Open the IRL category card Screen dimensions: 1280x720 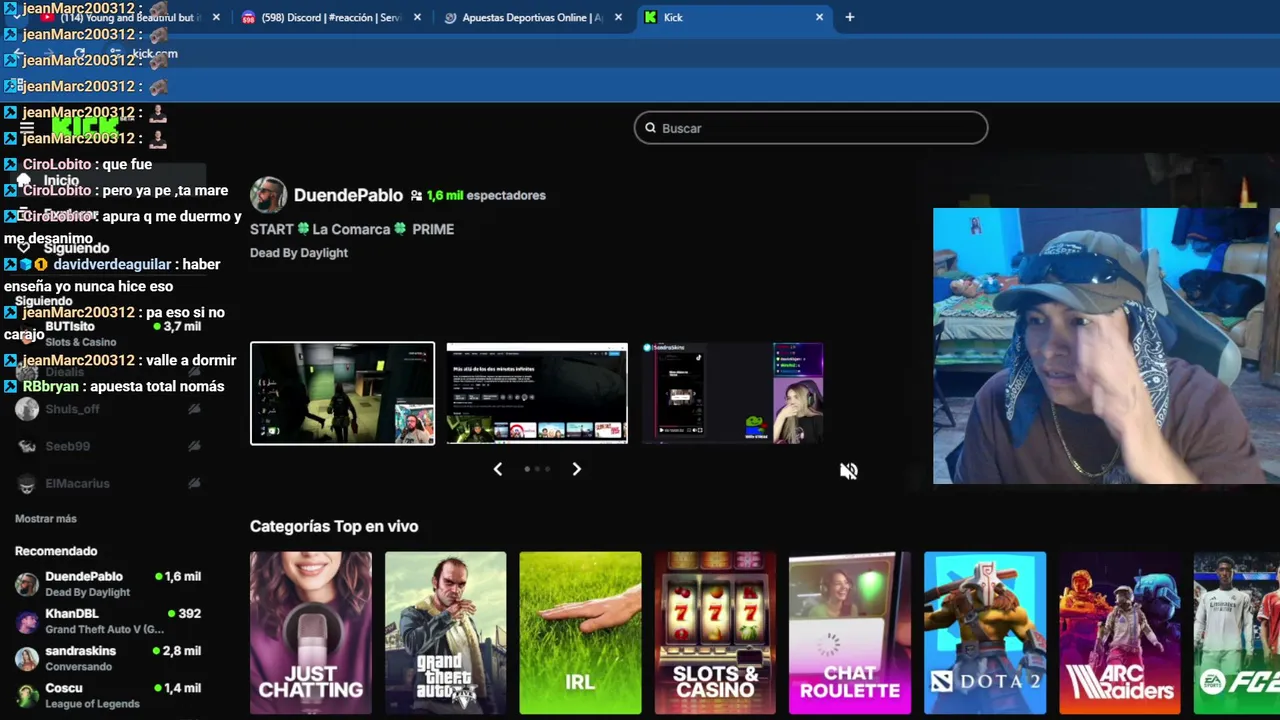point(580,633)
